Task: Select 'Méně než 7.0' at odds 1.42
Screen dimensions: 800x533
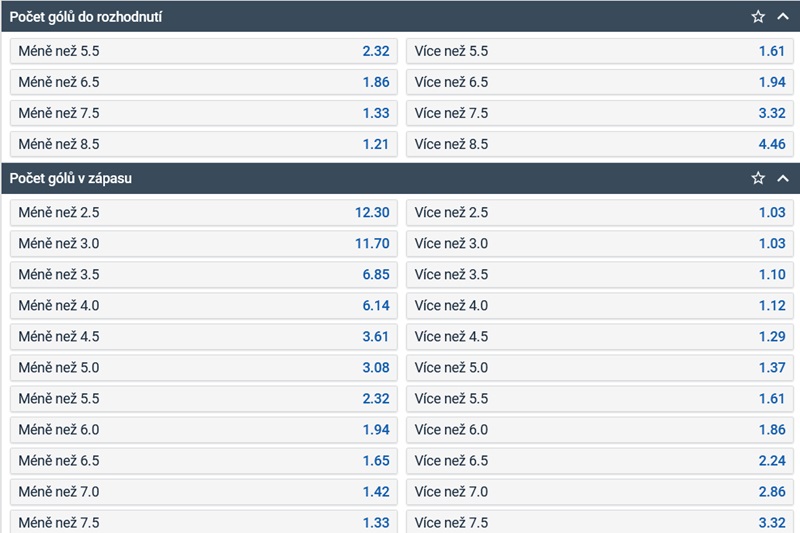Action: point(204,491)
